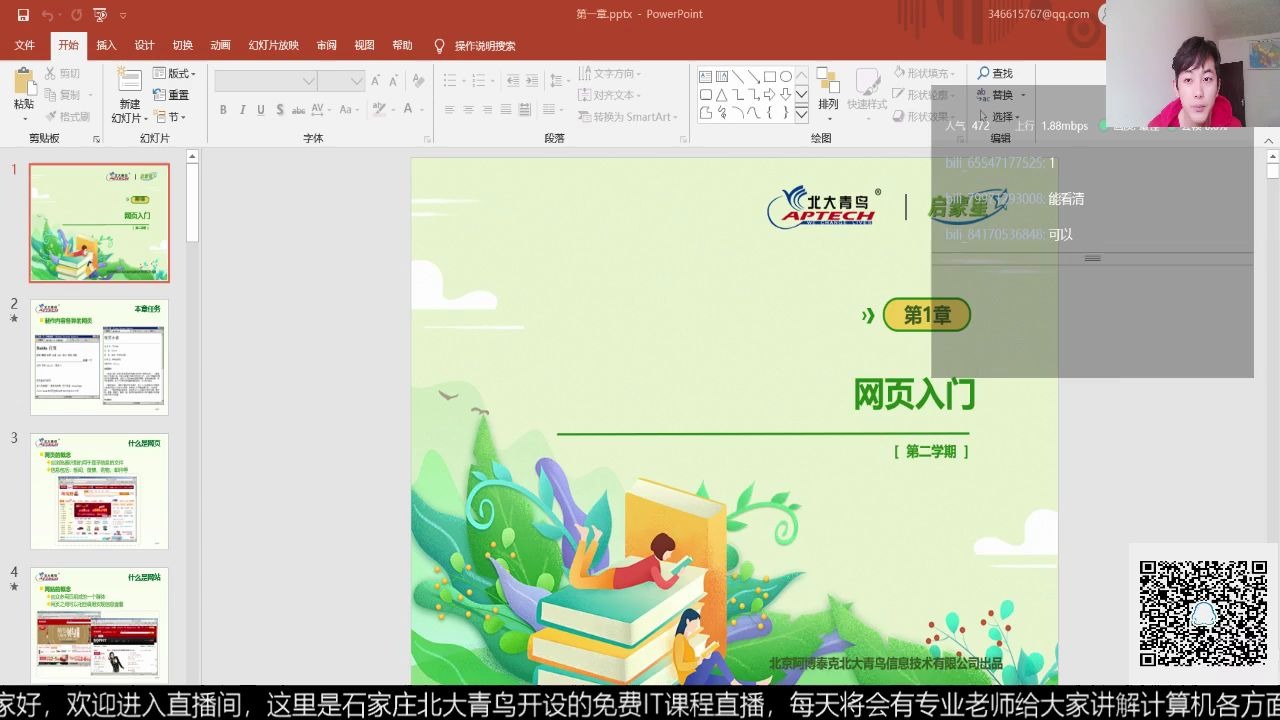1280x720 pixels.
Task: Open the 版式 layout dropdown
Action: 174,73
